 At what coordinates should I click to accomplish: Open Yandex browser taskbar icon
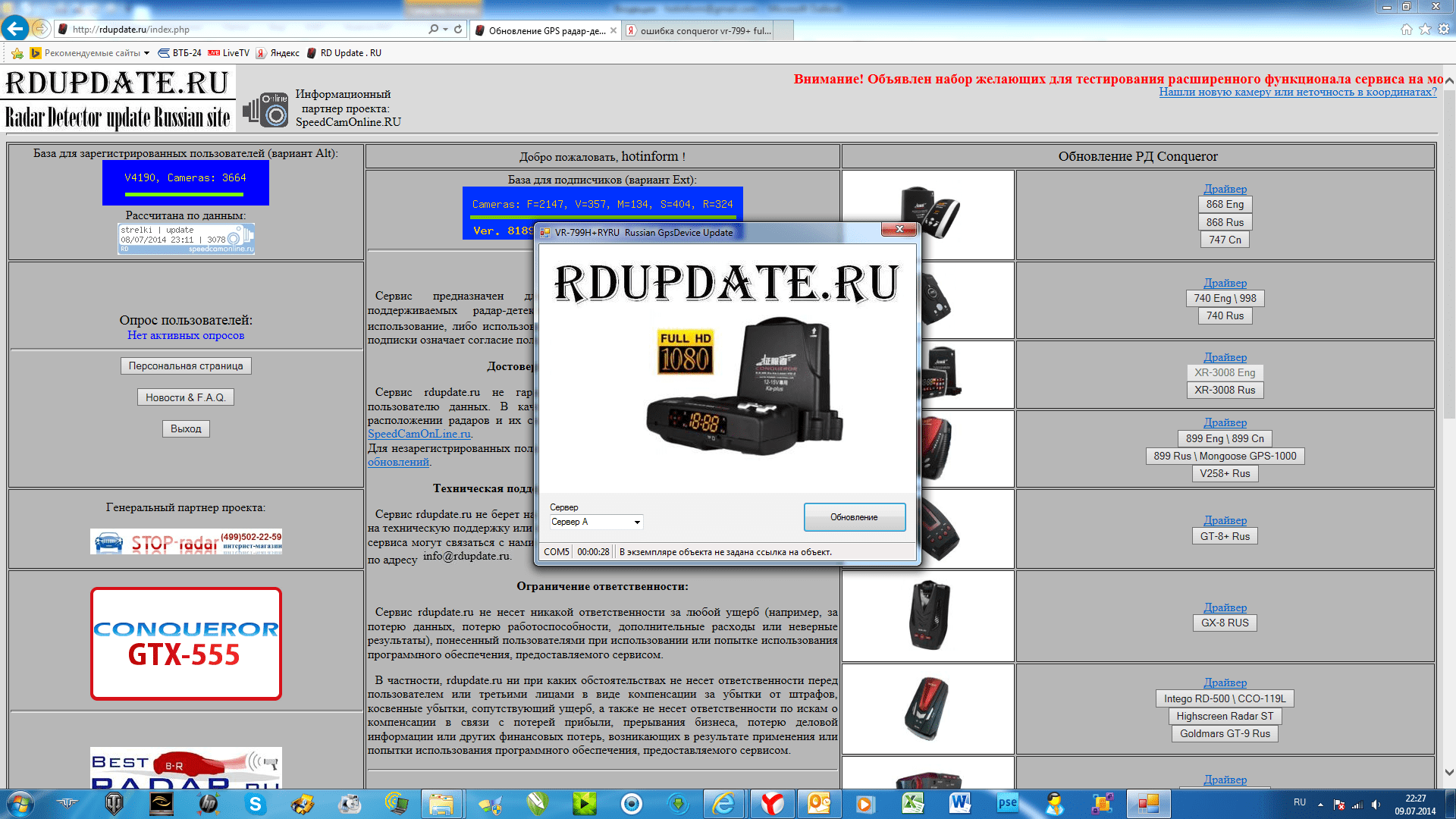point(772,804)
